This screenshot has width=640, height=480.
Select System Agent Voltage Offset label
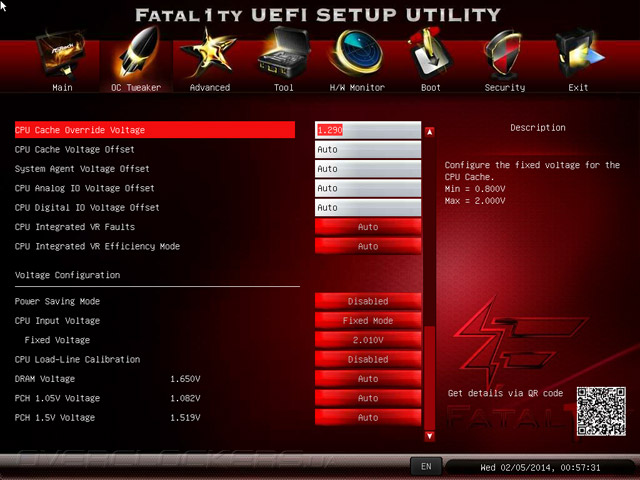(x=82, y=169)
